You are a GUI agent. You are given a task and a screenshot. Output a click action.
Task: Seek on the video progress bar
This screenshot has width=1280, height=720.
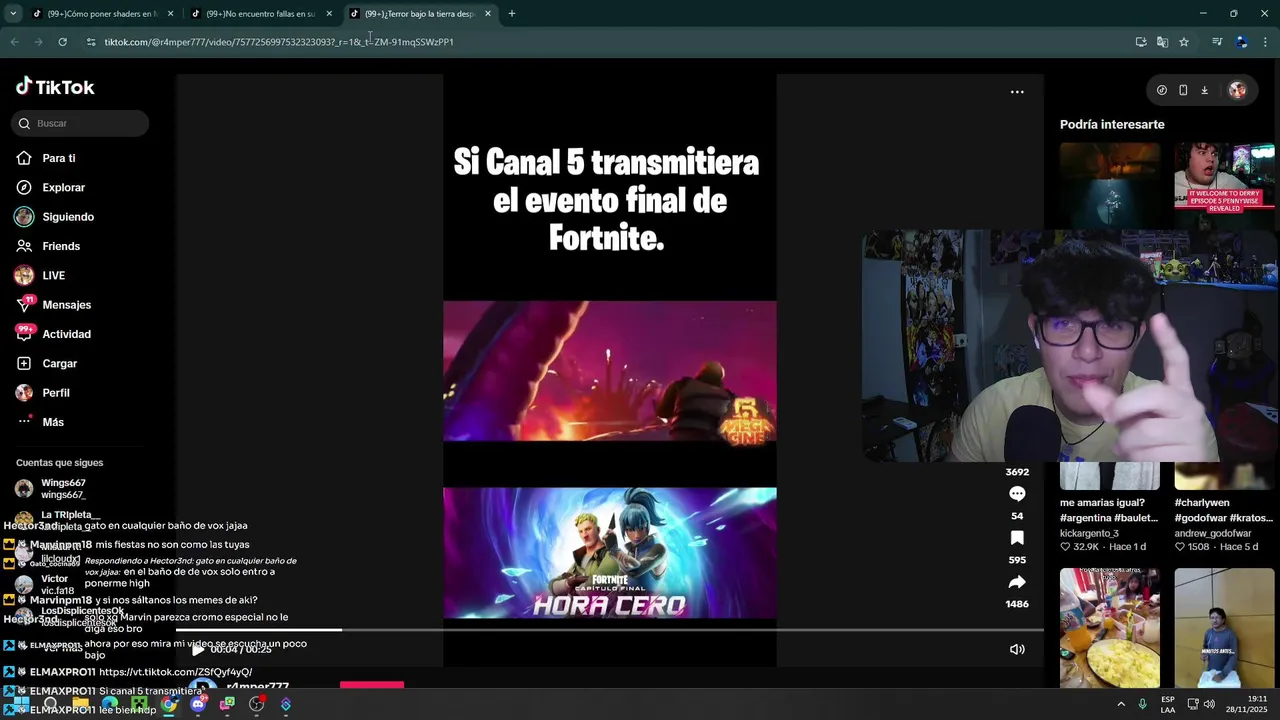click(x=610, y=630)
